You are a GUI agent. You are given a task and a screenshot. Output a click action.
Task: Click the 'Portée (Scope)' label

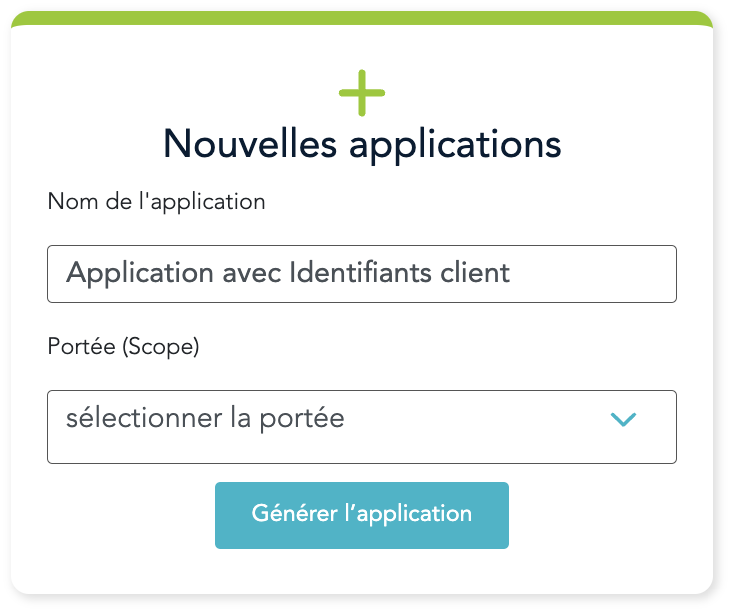pos(123,347)
